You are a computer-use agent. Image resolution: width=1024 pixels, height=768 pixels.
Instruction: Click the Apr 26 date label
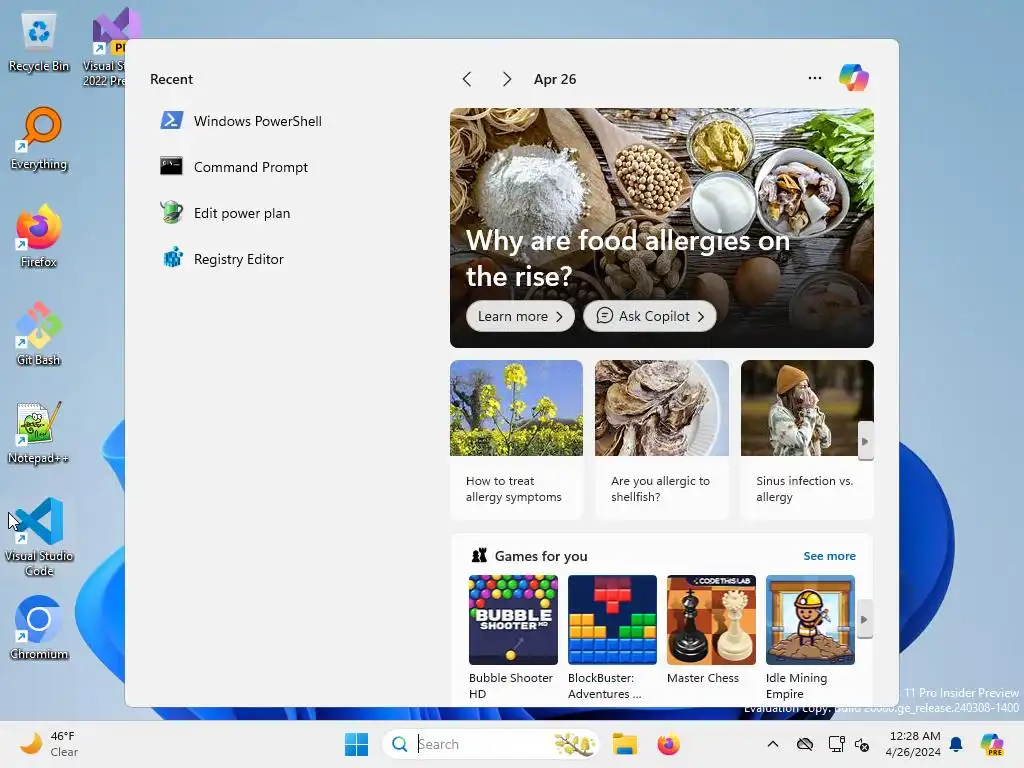[x=555, y=79]
